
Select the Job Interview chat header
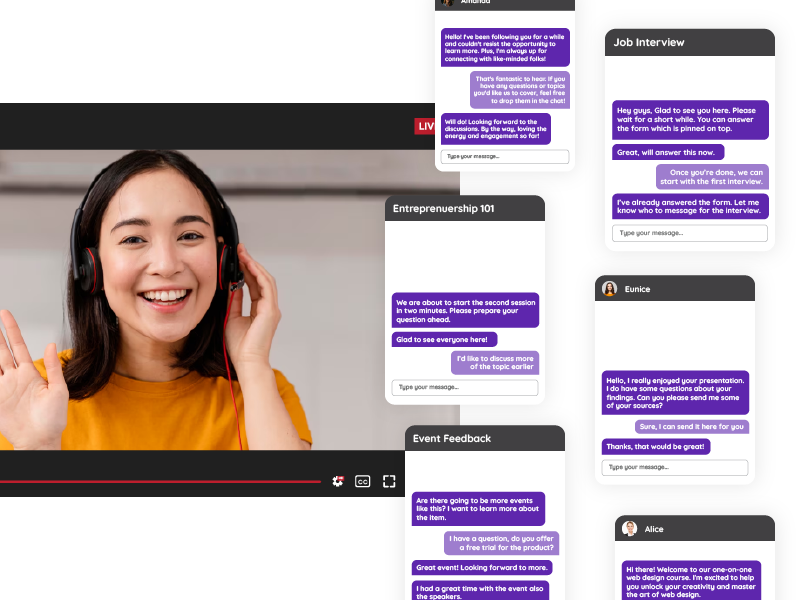[689, 42]
